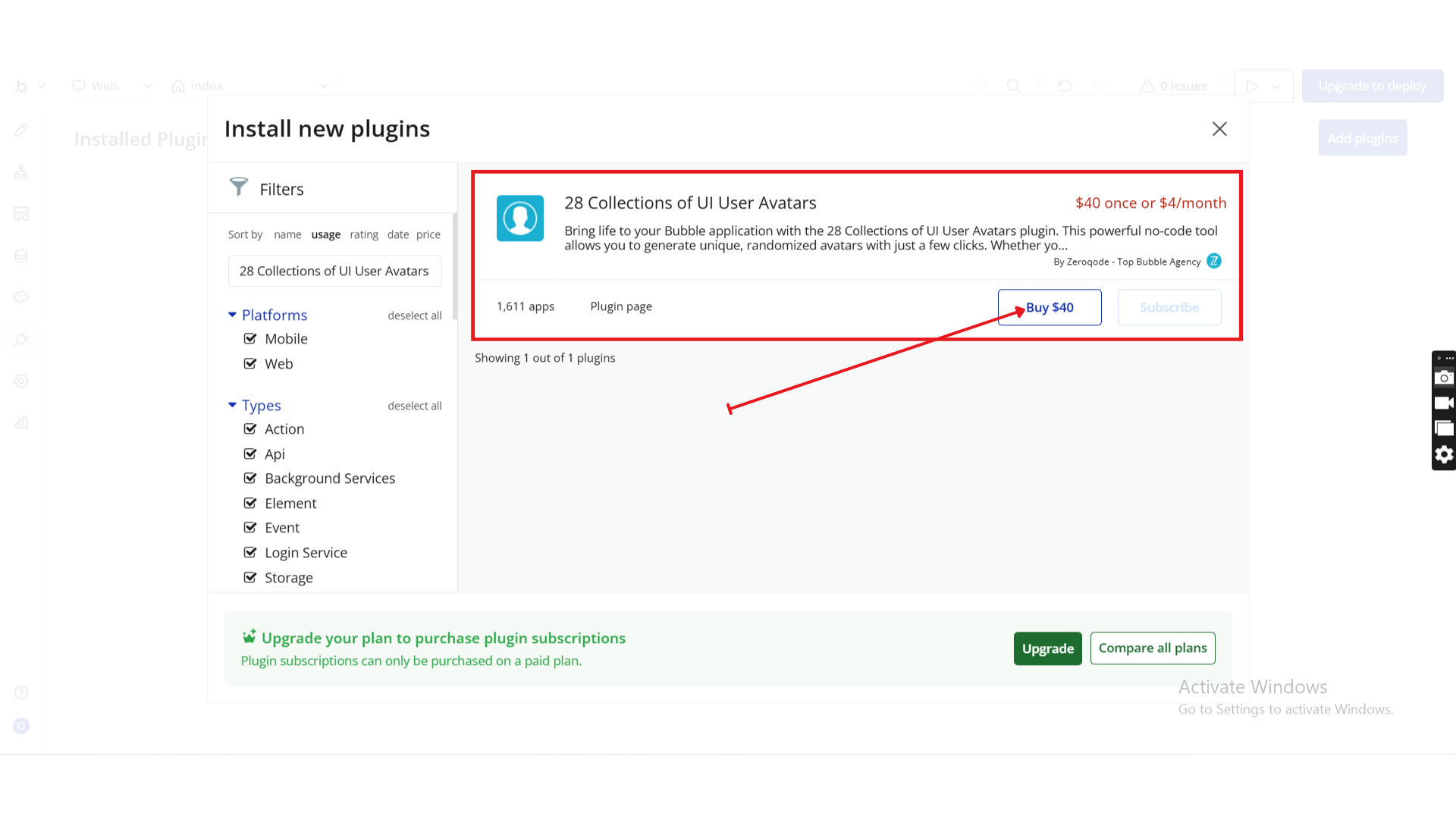Collapse the Platforms filter section

[233, 315]
